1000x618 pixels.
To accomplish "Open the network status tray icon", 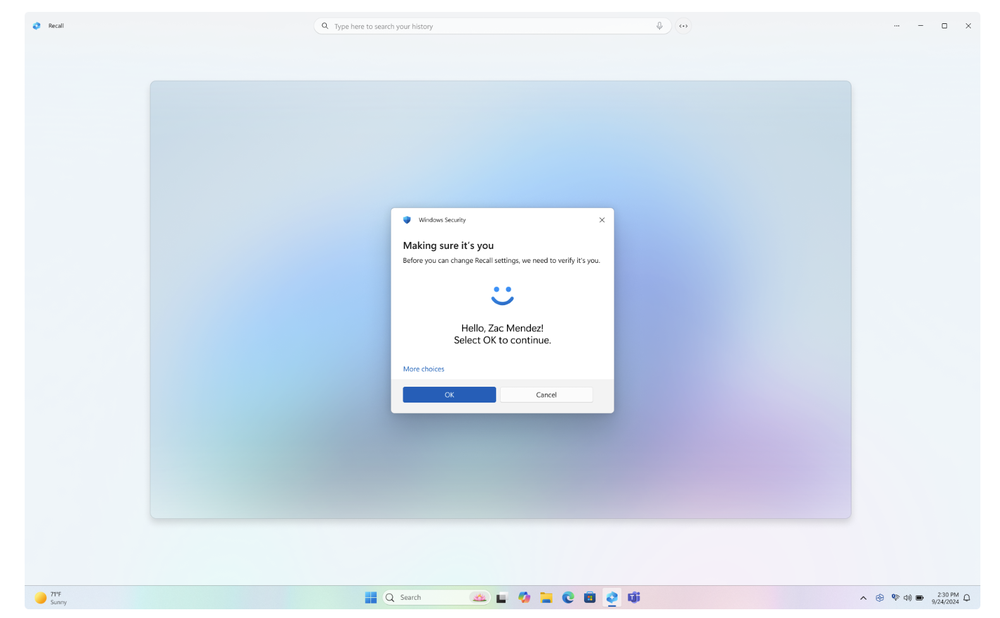I will [895, 598].
